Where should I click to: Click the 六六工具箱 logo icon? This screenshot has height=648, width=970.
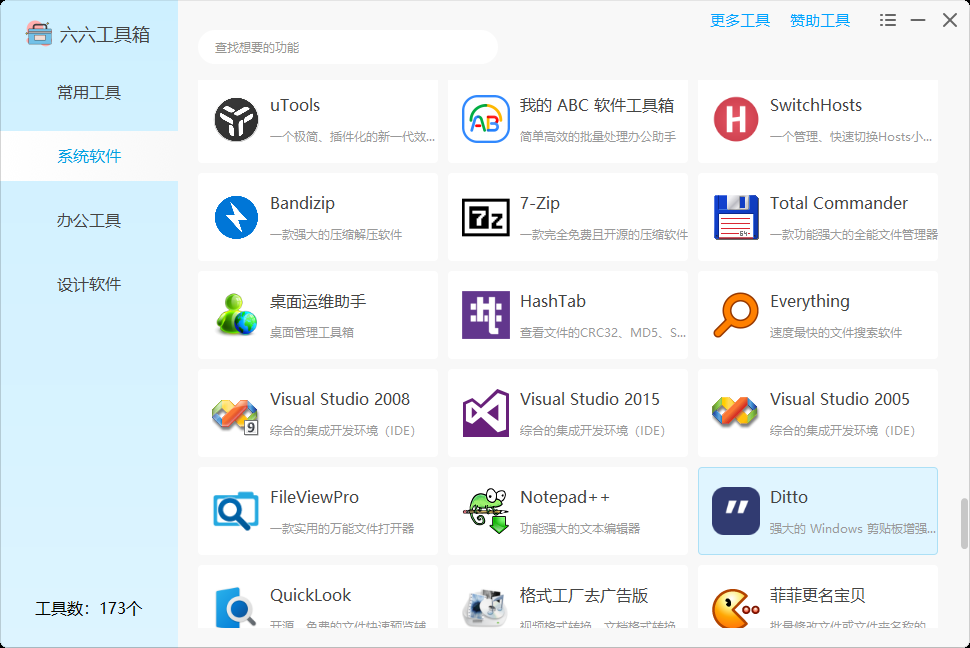pyautogui.click(x=38, y=34)
